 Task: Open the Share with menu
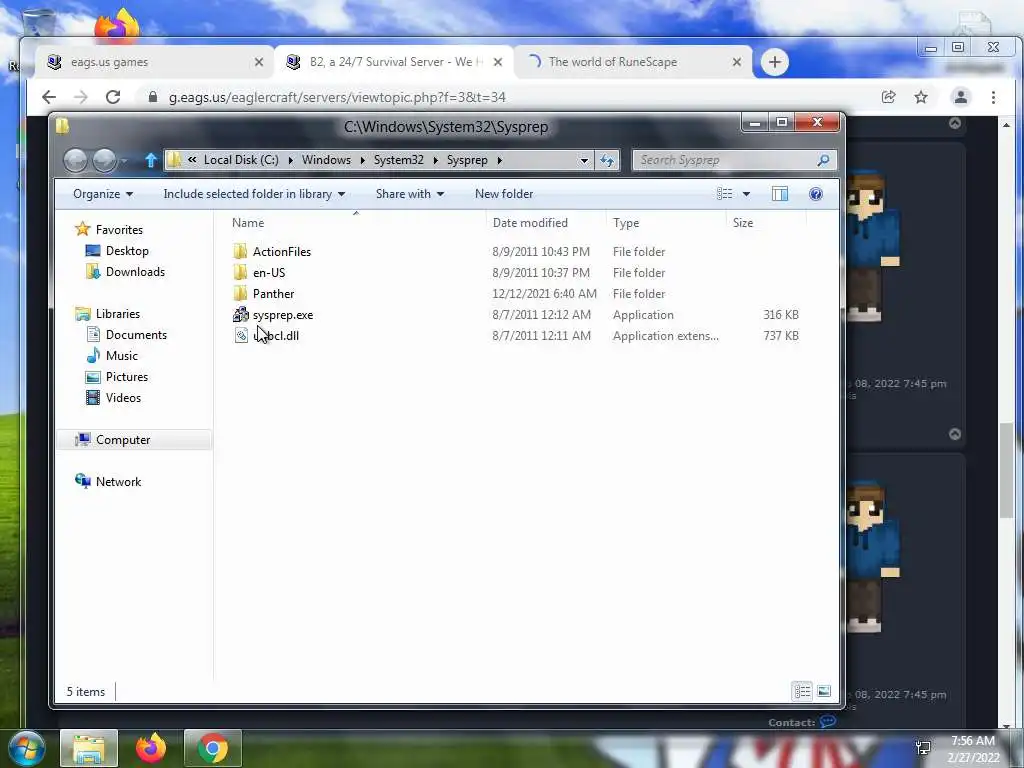click(409, 194)
